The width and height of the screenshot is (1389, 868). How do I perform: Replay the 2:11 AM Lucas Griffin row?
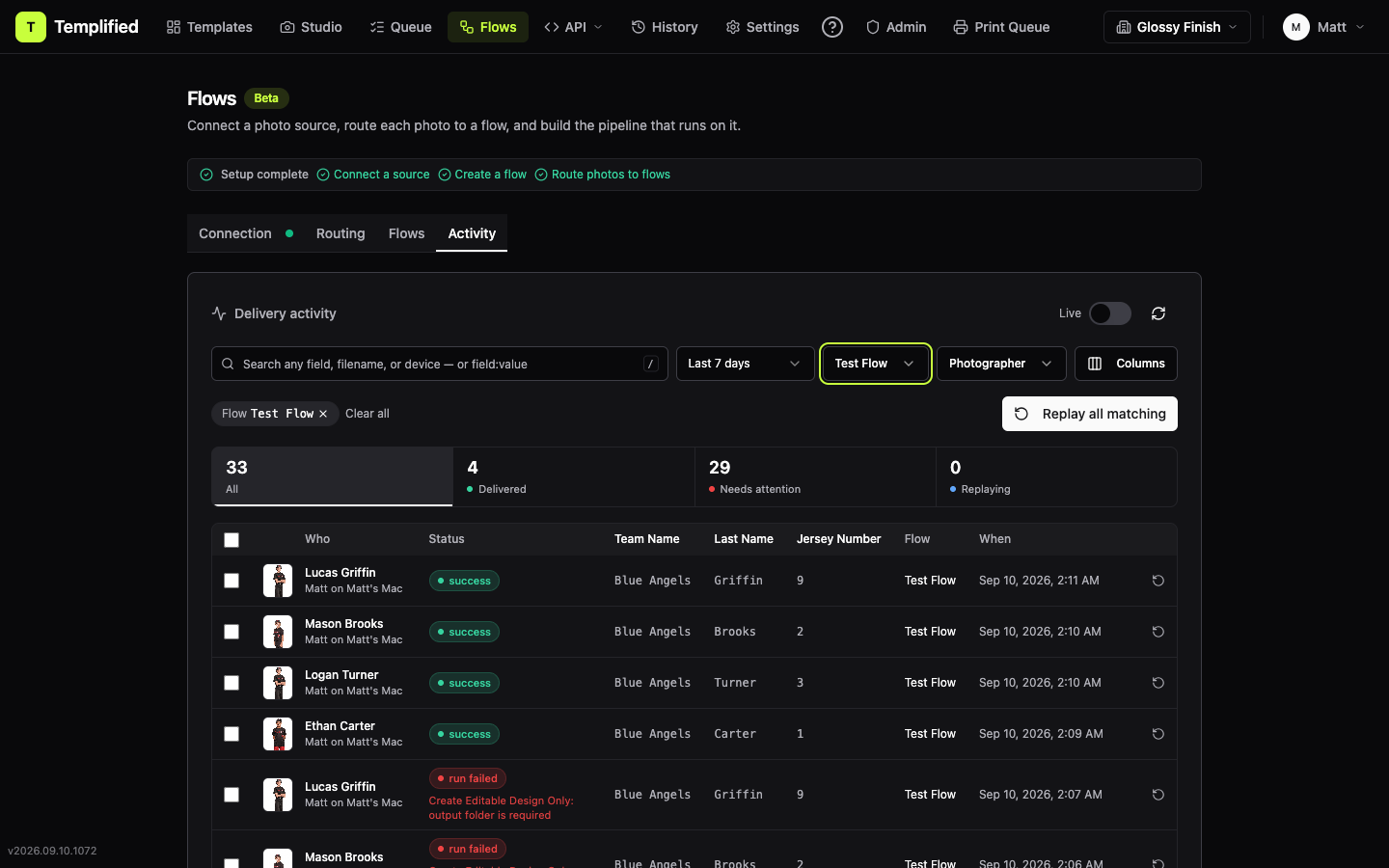pyautogui.click(x=1158, y=581)
